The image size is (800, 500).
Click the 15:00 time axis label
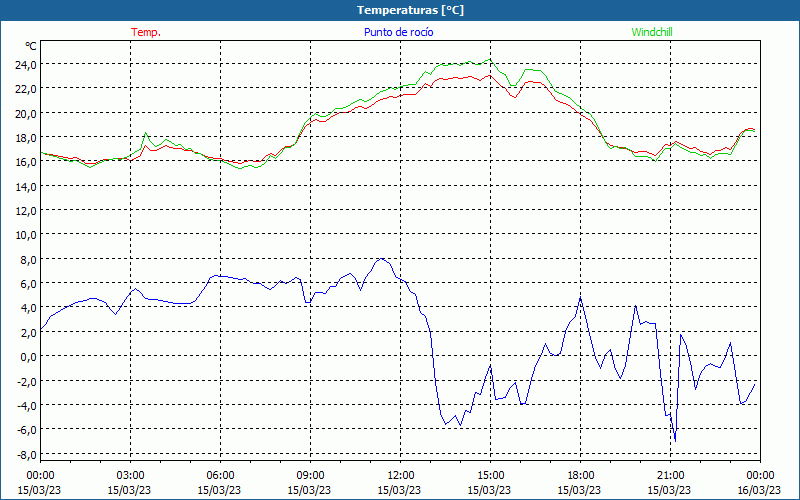click(x=490, y=476)
